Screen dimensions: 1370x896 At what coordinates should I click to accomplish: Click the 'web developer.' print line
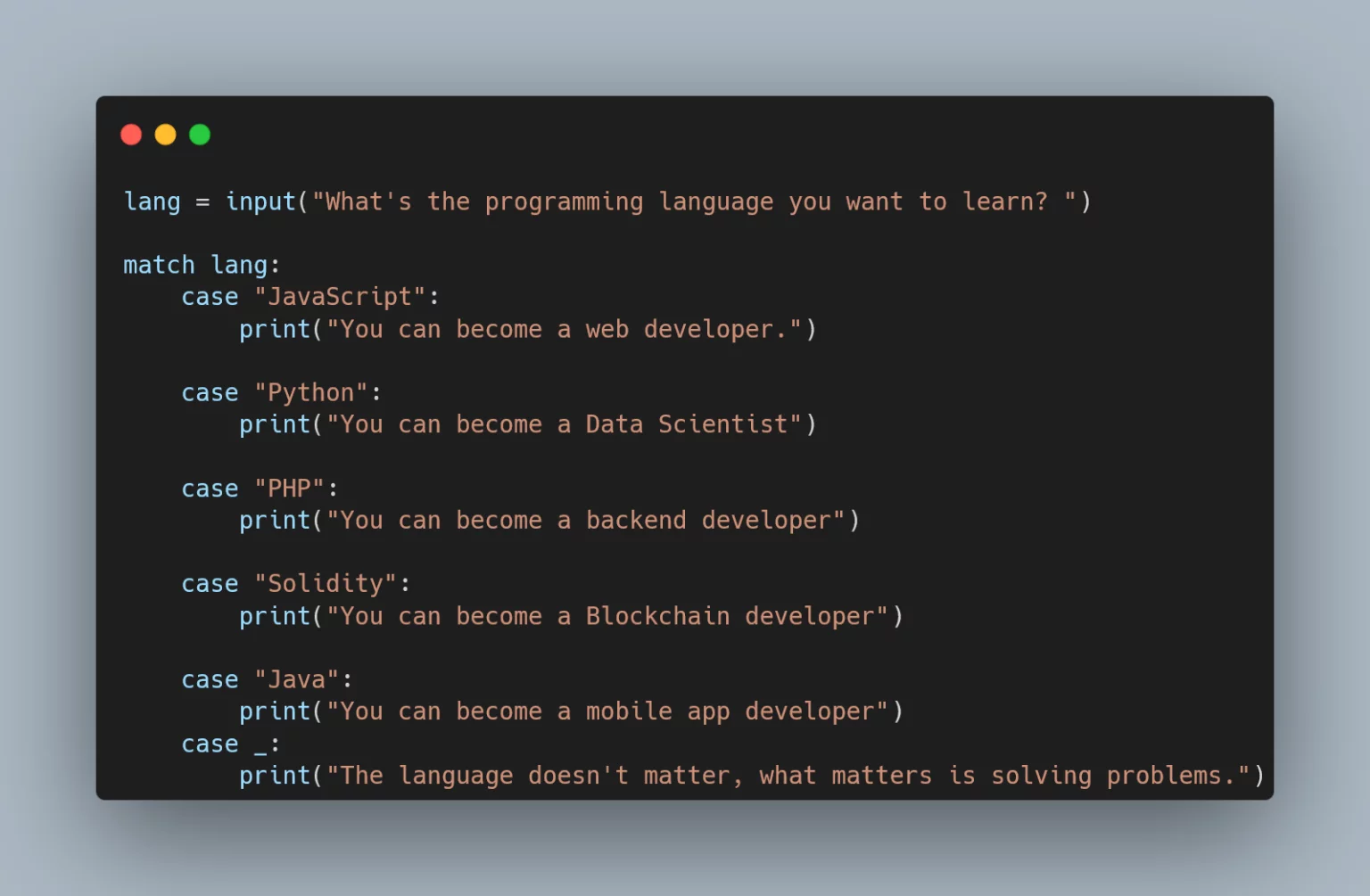tap(528, 330)
